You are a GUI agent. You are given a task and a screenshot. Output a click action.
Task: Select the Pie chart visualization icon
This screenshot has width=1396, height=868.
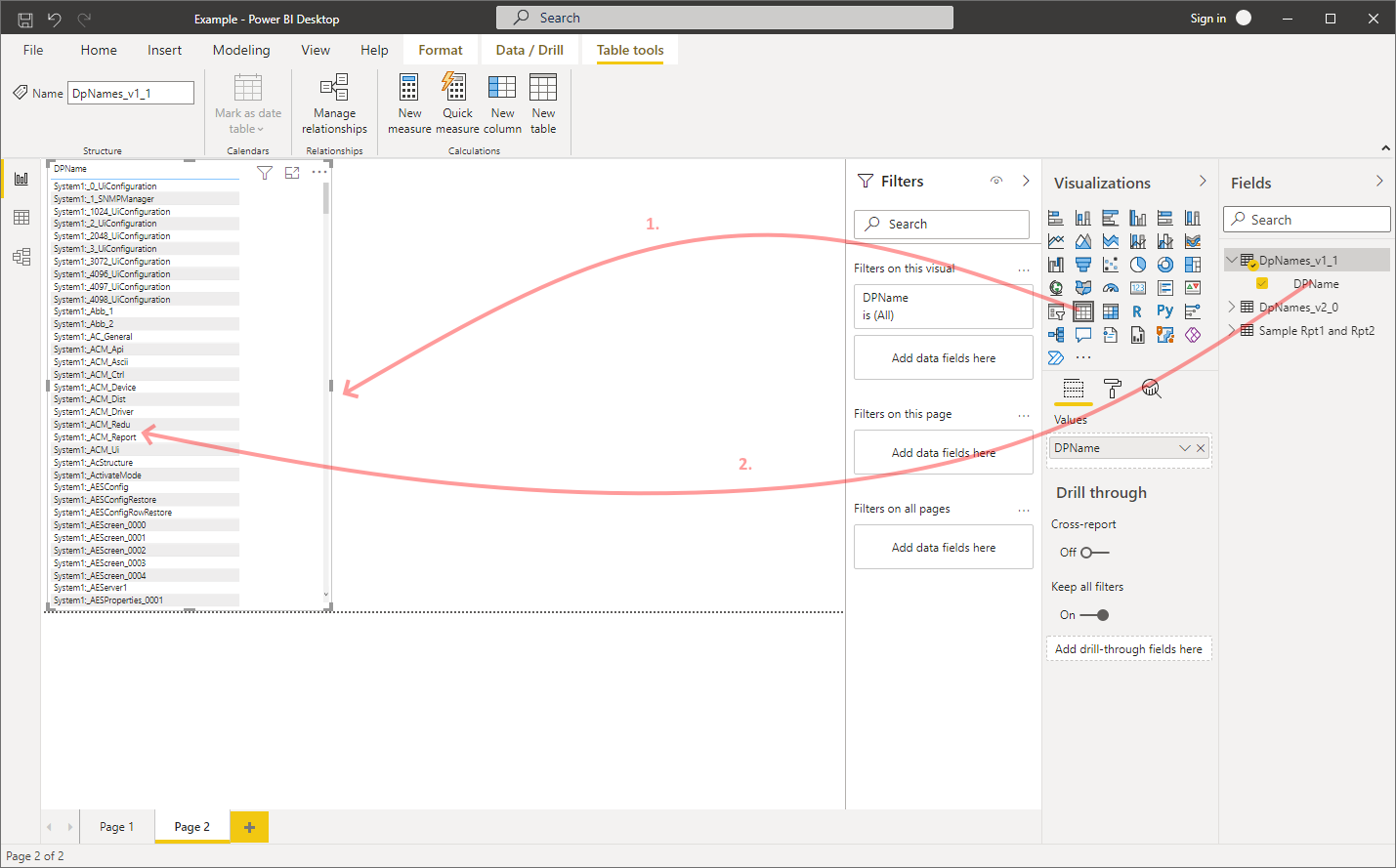pos(1138,264)
